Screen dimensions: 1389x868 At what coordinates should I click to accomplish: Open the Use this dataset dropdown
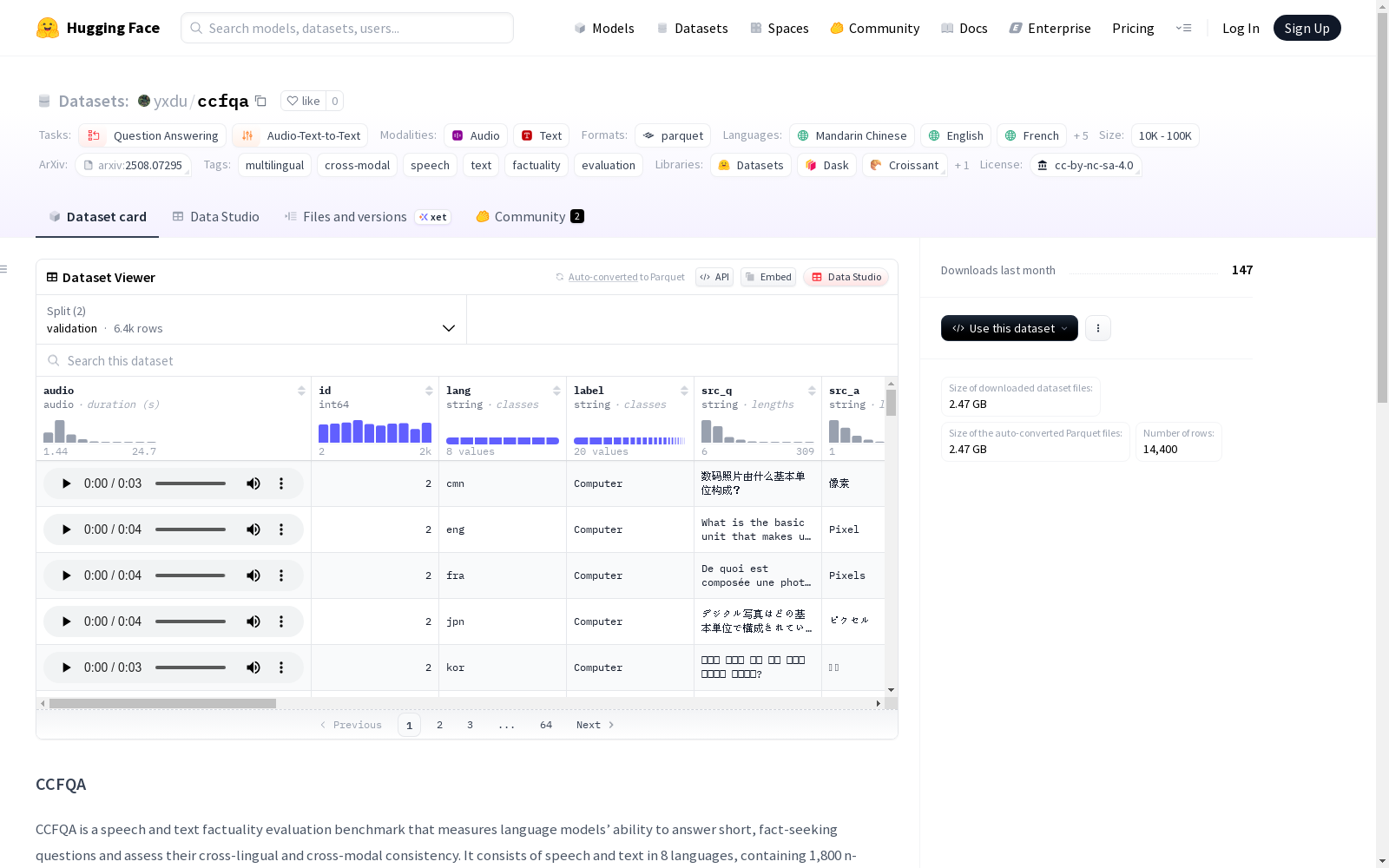1010,328
